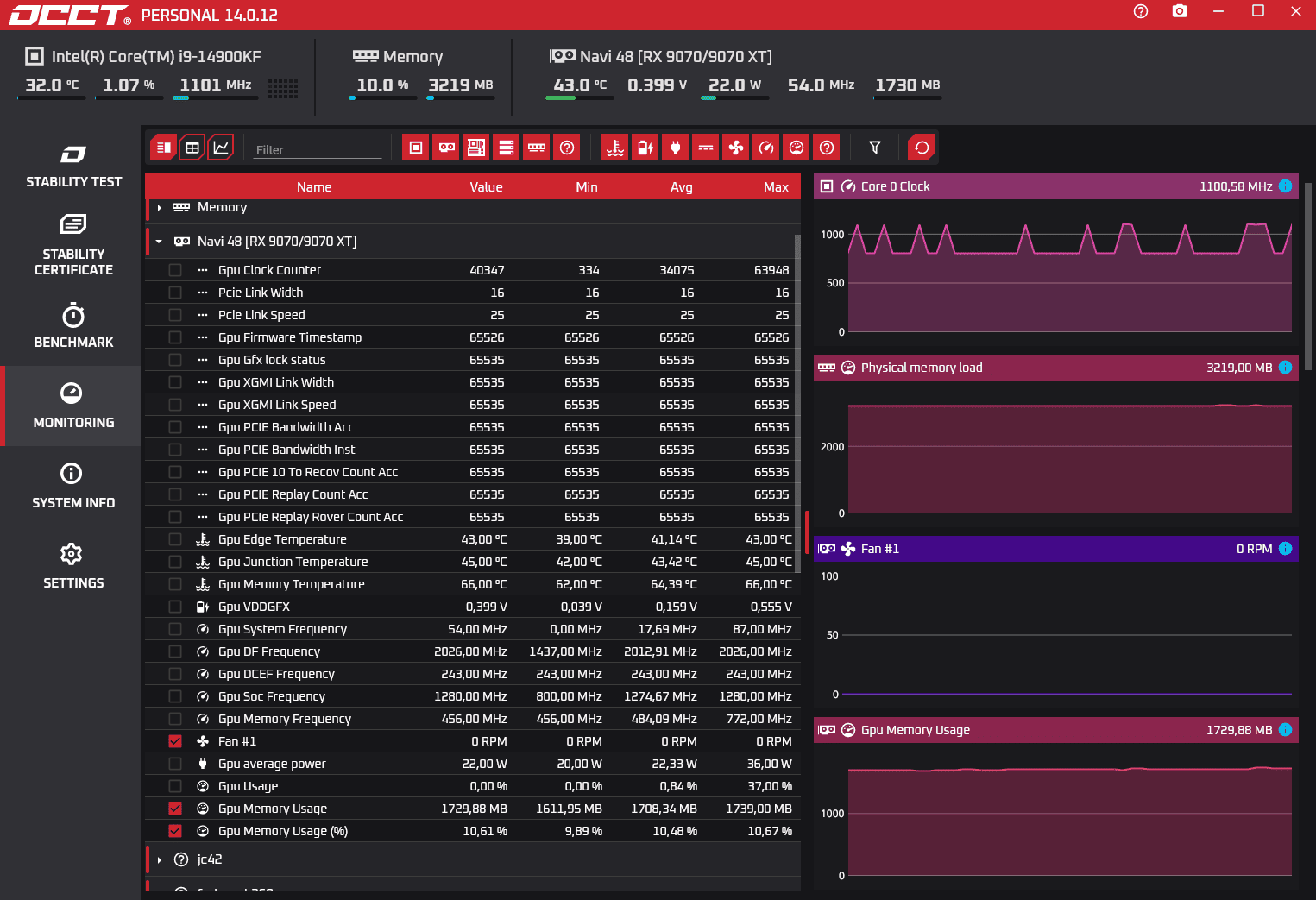Reset min/avg/max values with refresh icon
This screenshot has width=1316, height=900.
[x=922, y=148]
